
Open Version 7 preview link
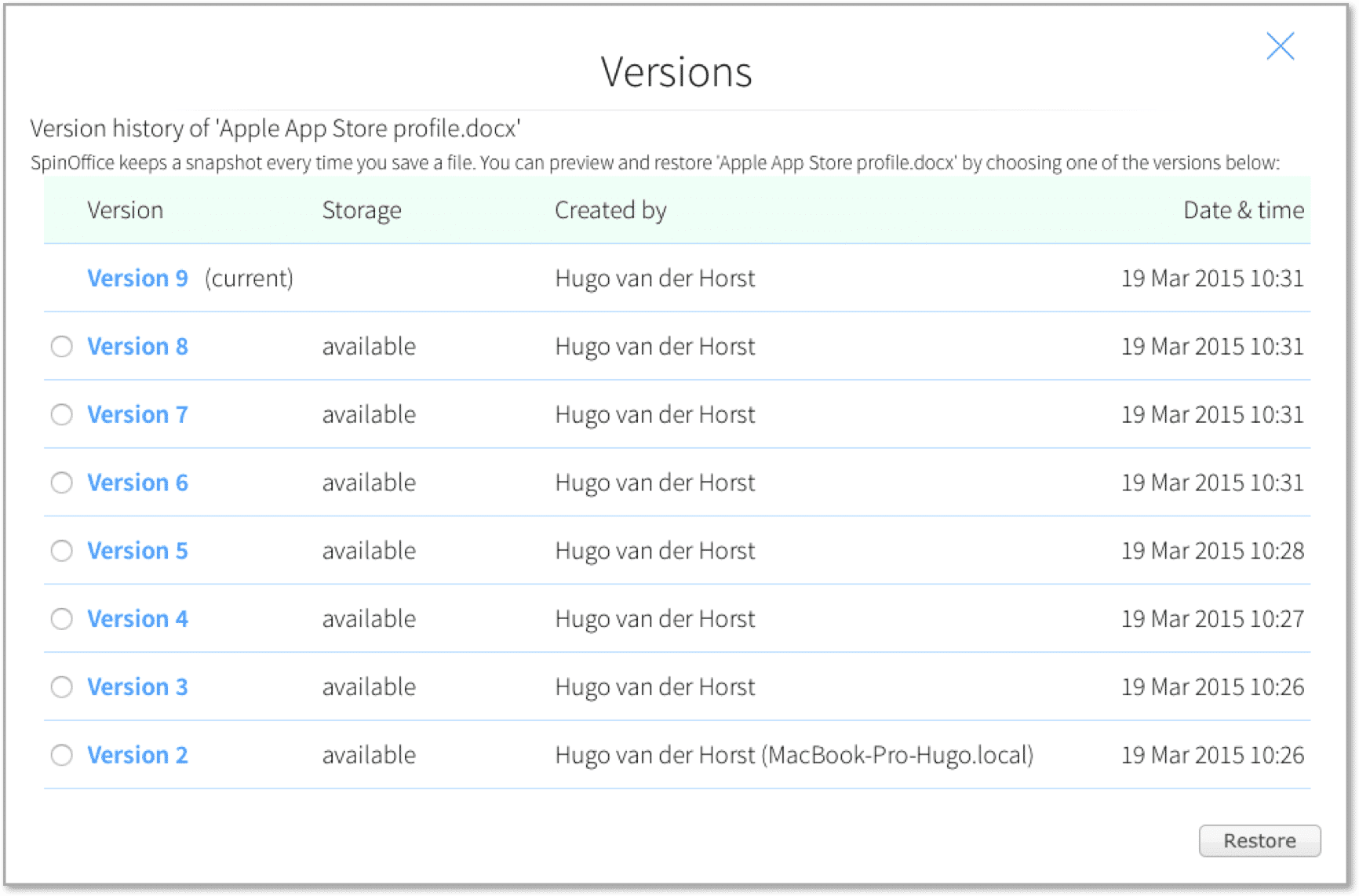(137, 414)
